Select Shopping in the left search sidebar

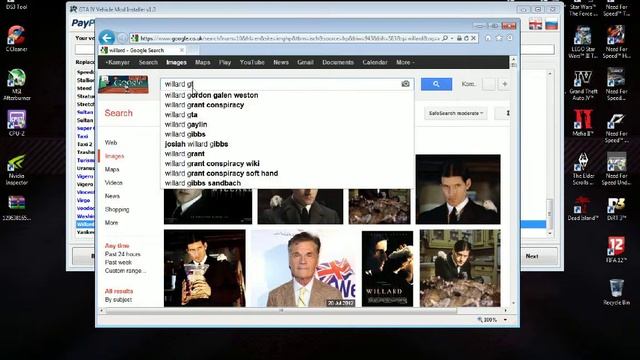coord(117,209)
